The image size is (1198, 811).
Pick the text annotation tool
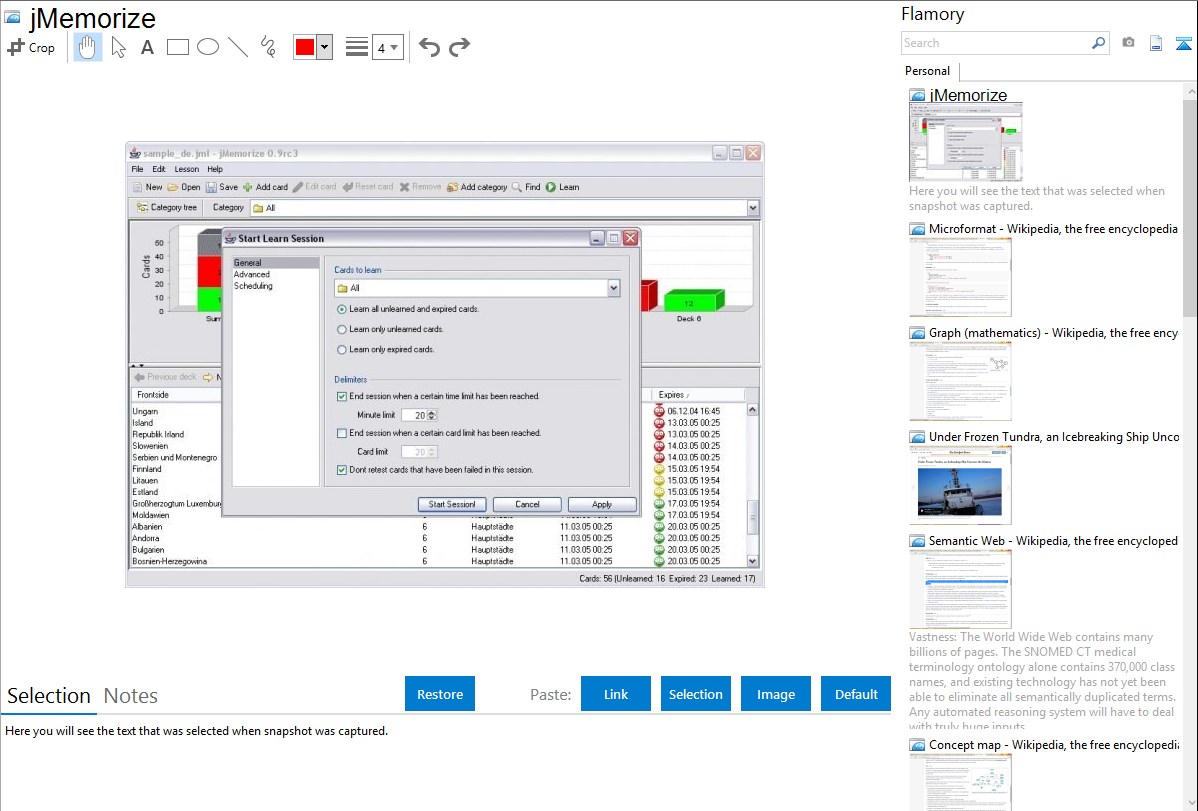pos(147,47)
